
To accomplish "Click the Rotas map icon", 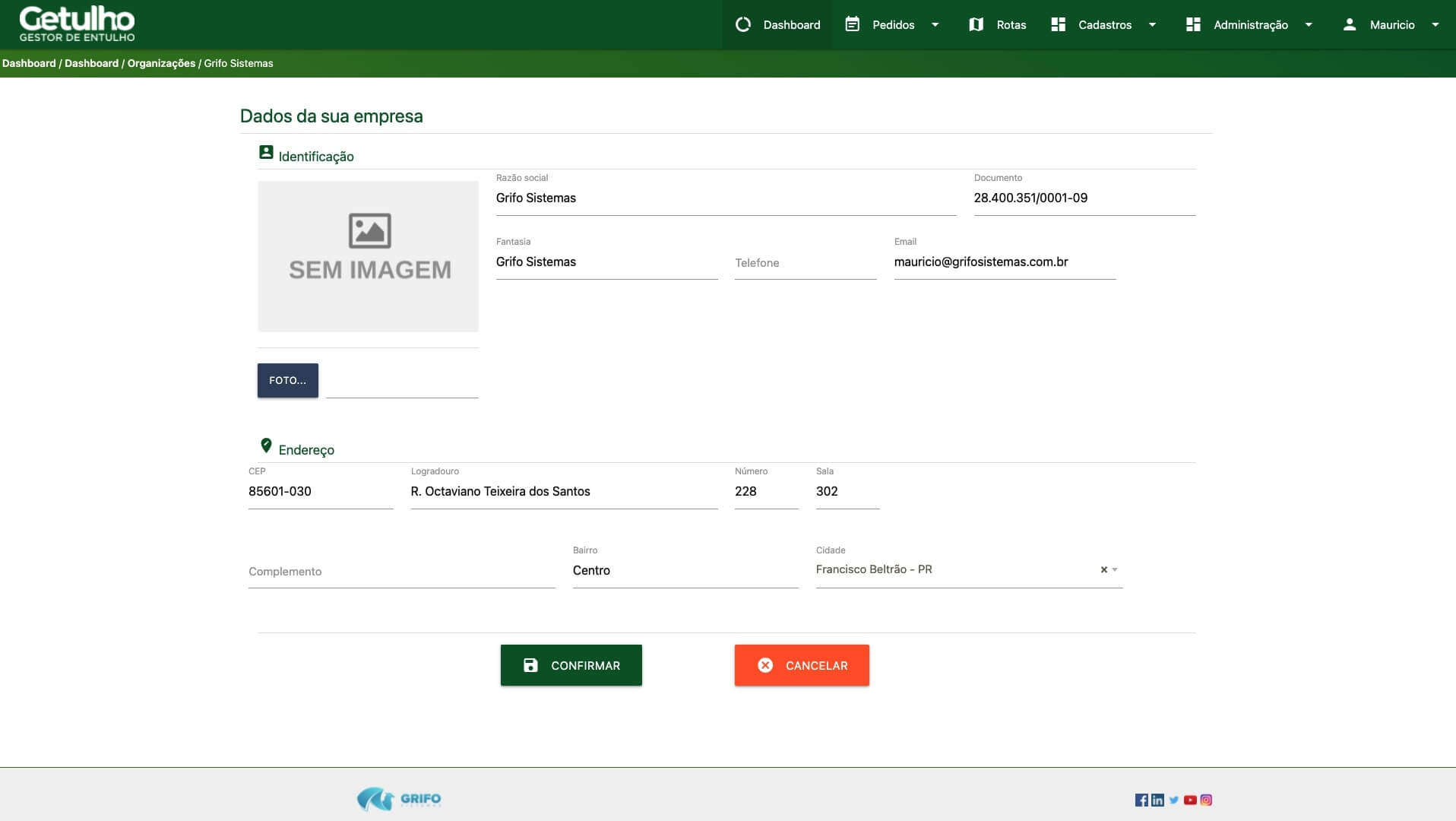I will (976, 24).
